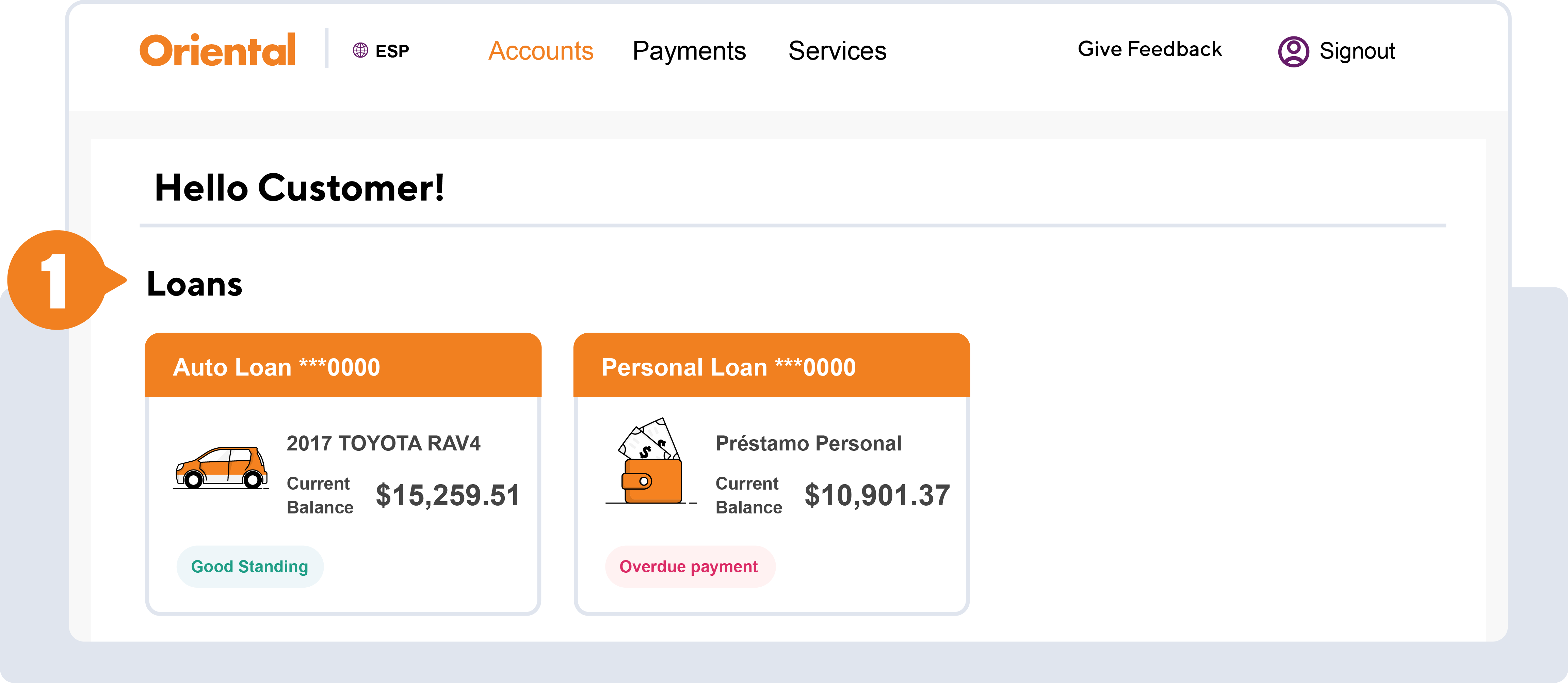Click the Oriental logo
The image size is (1568, 683).
pyautogui.click(x=217, y=50)
